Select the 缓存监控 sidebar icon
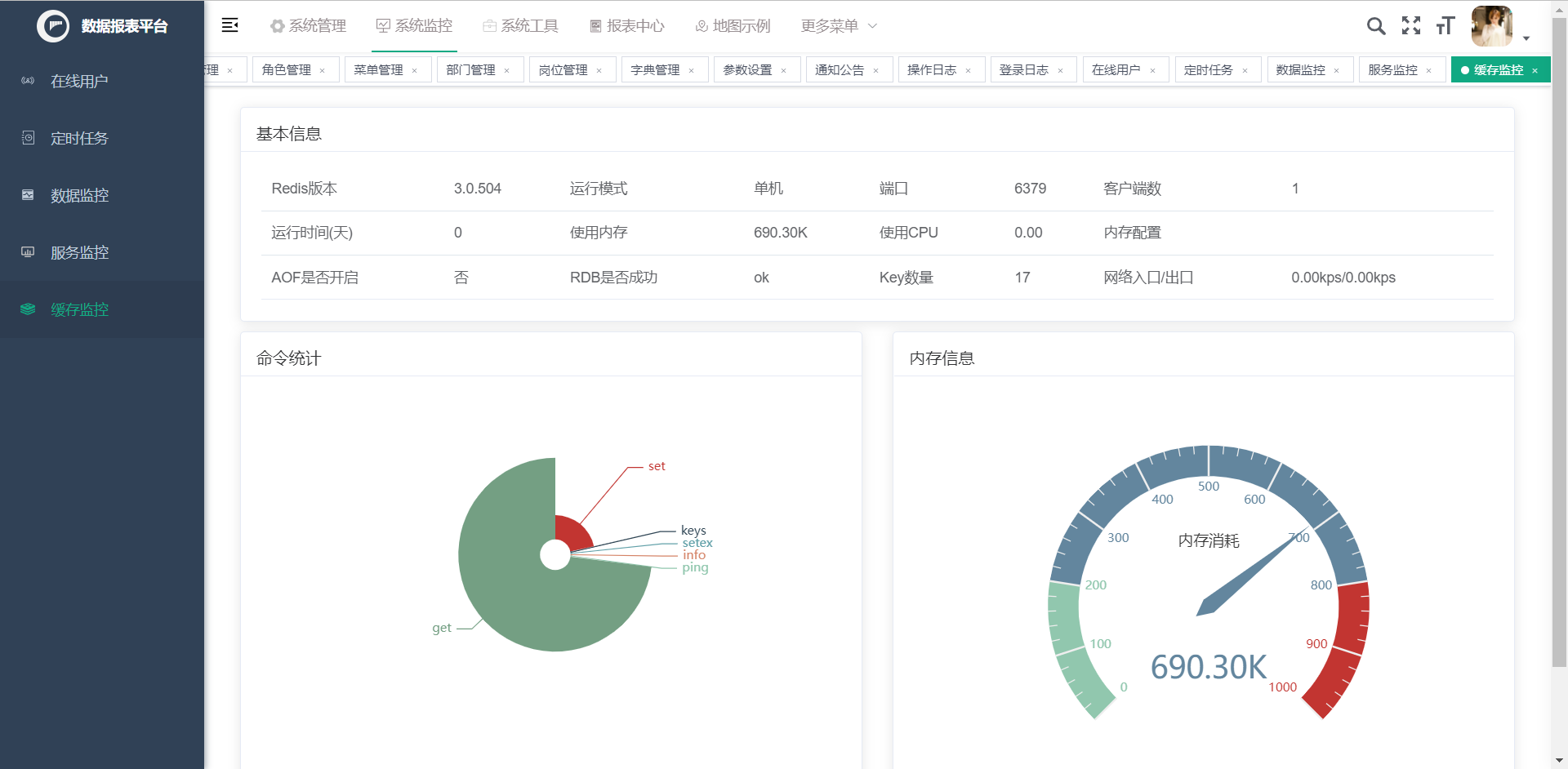The image size is (1568, 769). click(x=79, y=309)
